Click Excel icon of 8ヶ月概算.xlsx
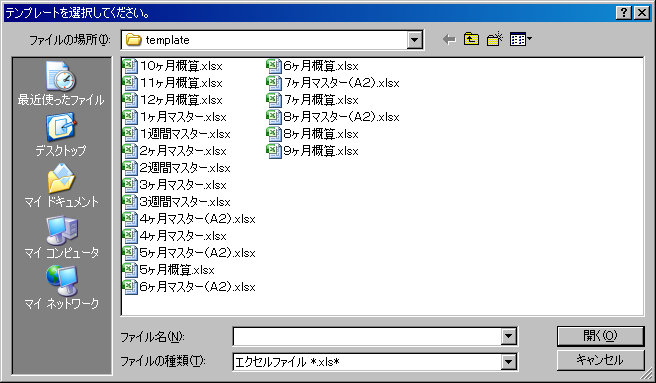Image resolution: width=656 pixels, height=383 pixels. click(274, 134)
